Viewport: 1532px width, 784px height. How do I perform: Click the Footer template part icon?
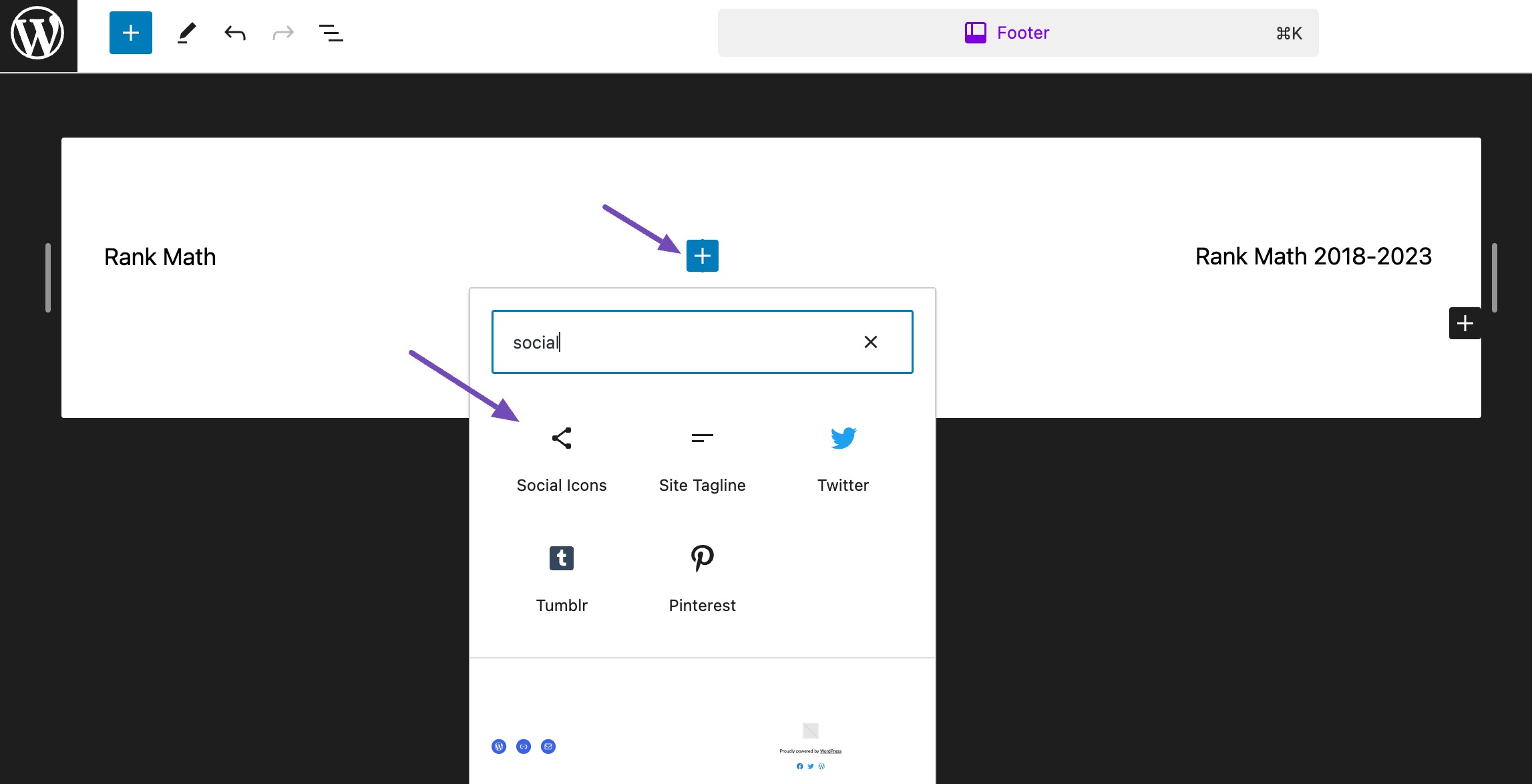(x=975, y=33)
